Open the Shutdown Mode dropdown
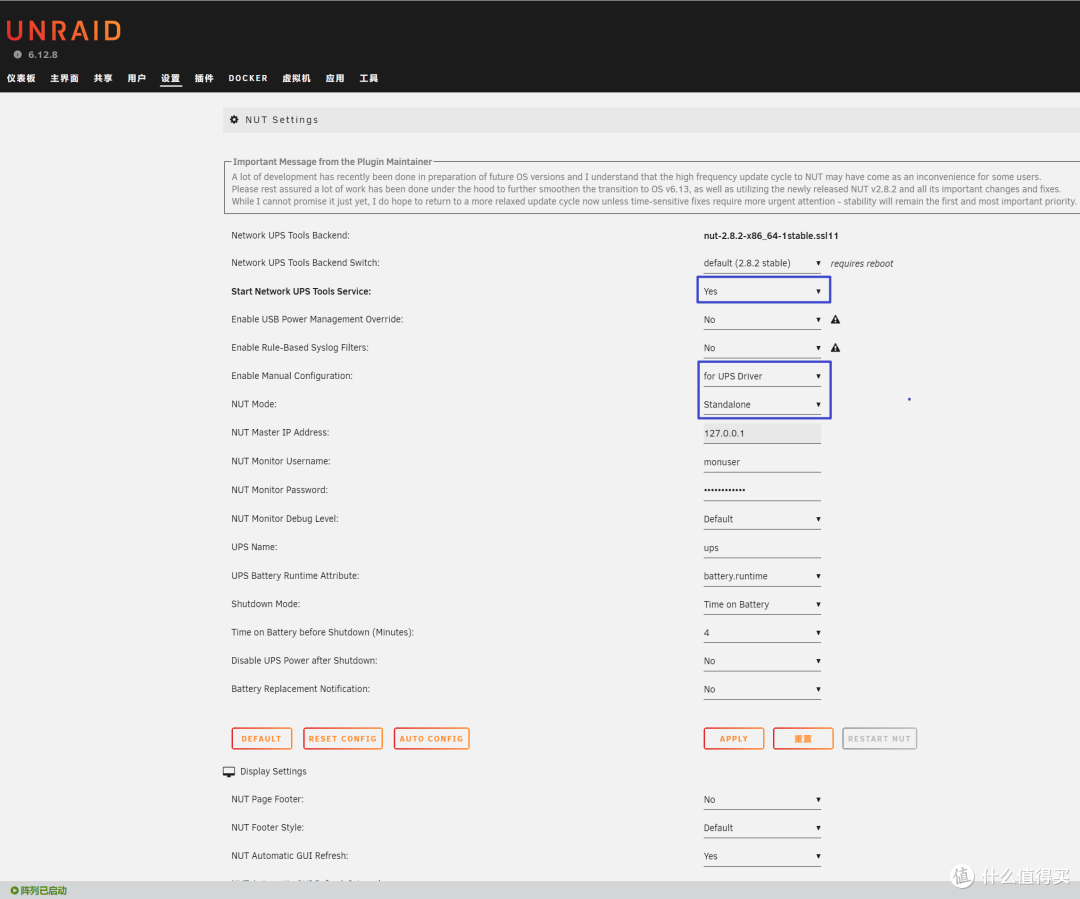 tap(762, 605)
